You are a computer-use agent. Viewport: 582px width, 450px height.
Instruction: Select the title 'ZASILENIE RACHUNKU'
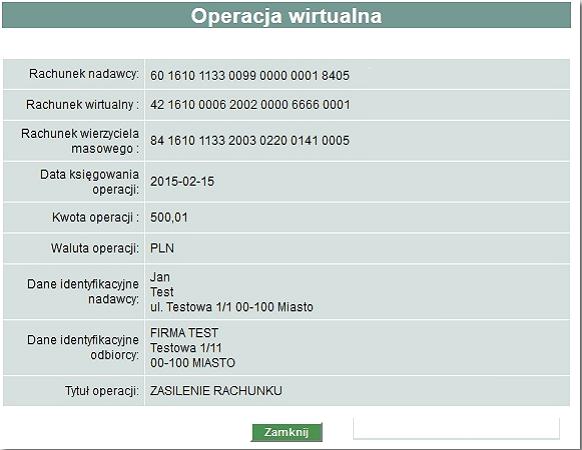[x=216, y=391]
